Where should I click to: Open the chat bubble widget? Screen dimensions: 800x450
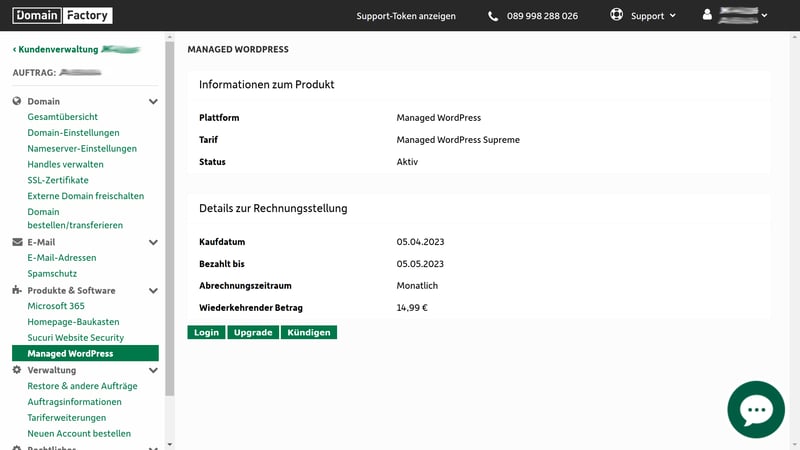coord(755,409)
